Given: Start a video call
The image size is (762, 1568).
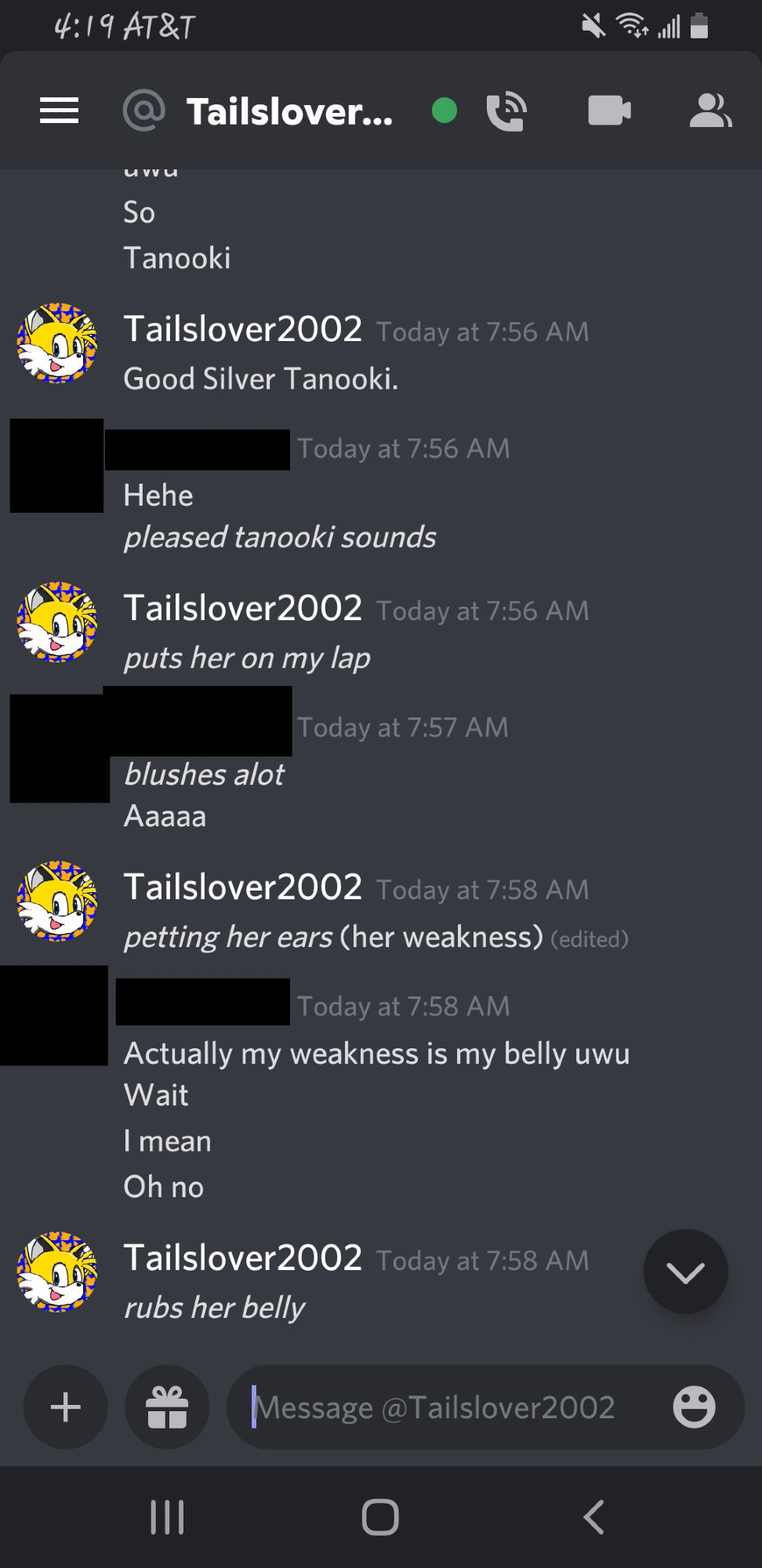Looking at the screenshot, I should (x=609, y=110).
